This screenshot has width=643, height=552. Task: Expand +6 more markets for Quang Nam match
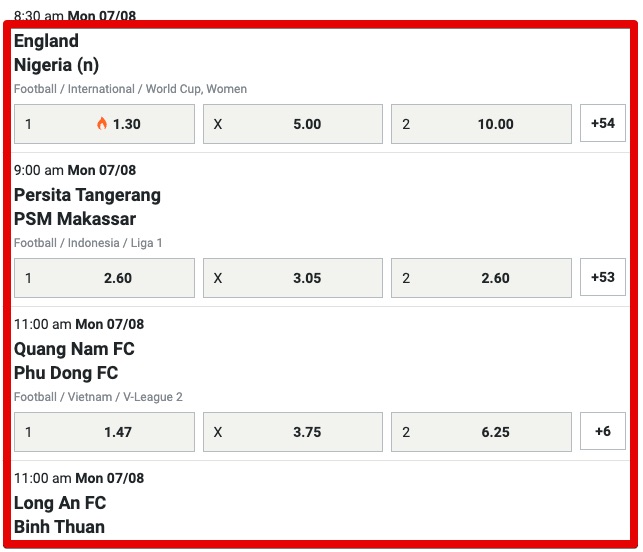click(x=603, y=431)
